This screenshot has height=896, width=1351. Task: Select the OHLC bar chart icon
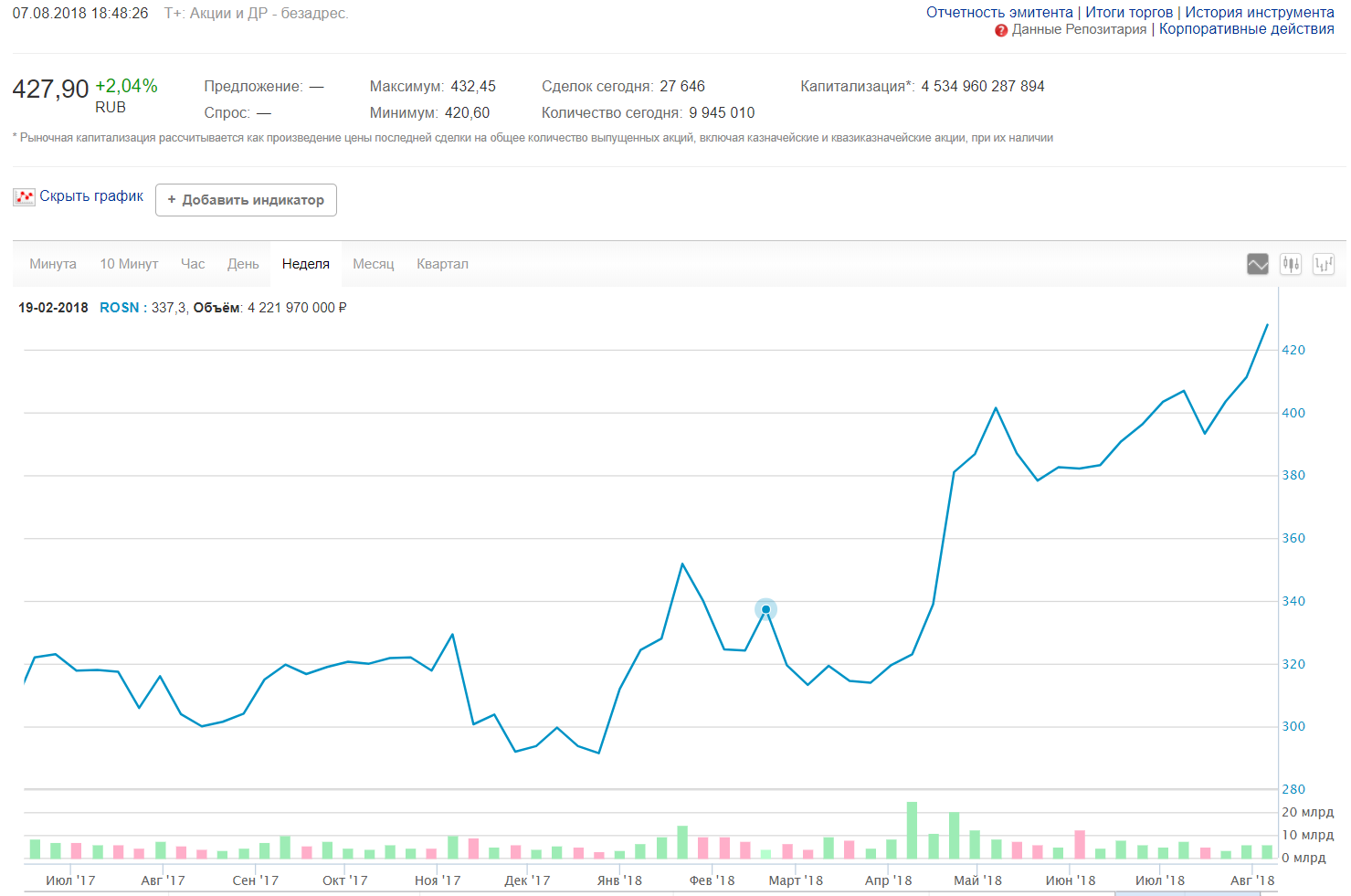click(x=1324, y=264)
